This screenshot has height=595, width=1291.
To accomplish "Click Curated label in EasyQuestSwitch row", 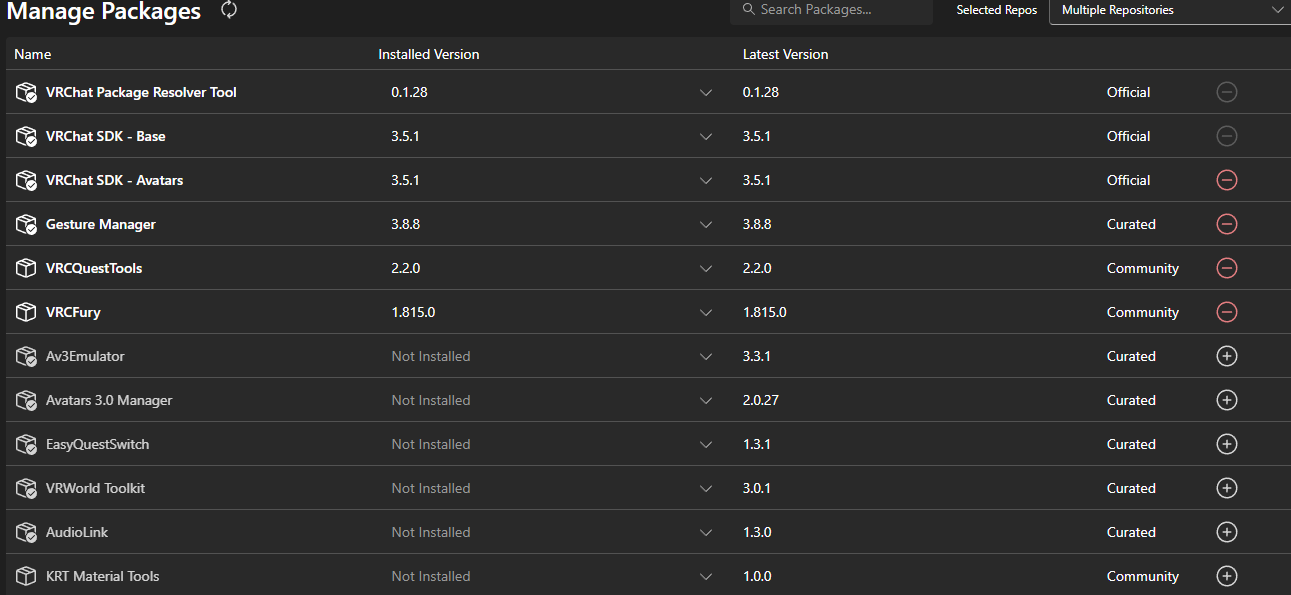I will (1131, 444).
